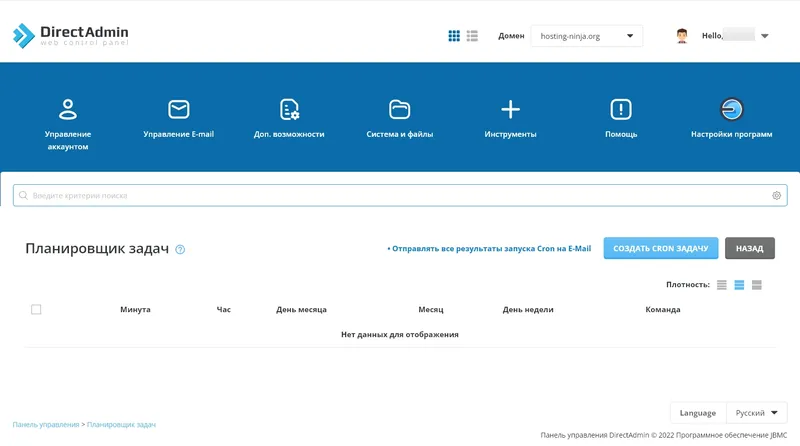Sort by Месяц column header

coord(431,309)
